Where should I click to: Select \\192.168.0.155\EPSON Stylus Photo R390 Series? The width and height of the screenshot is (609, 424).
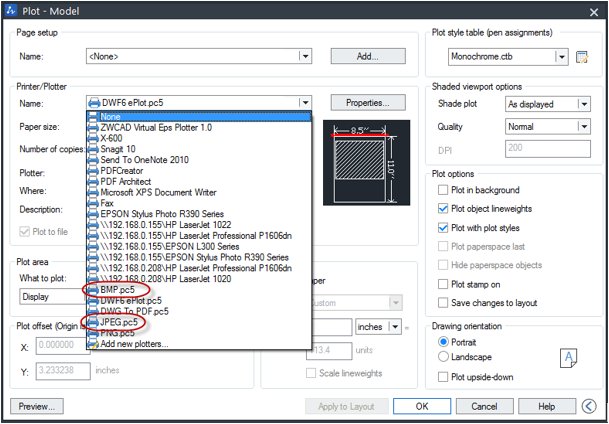tap(199, 257)
